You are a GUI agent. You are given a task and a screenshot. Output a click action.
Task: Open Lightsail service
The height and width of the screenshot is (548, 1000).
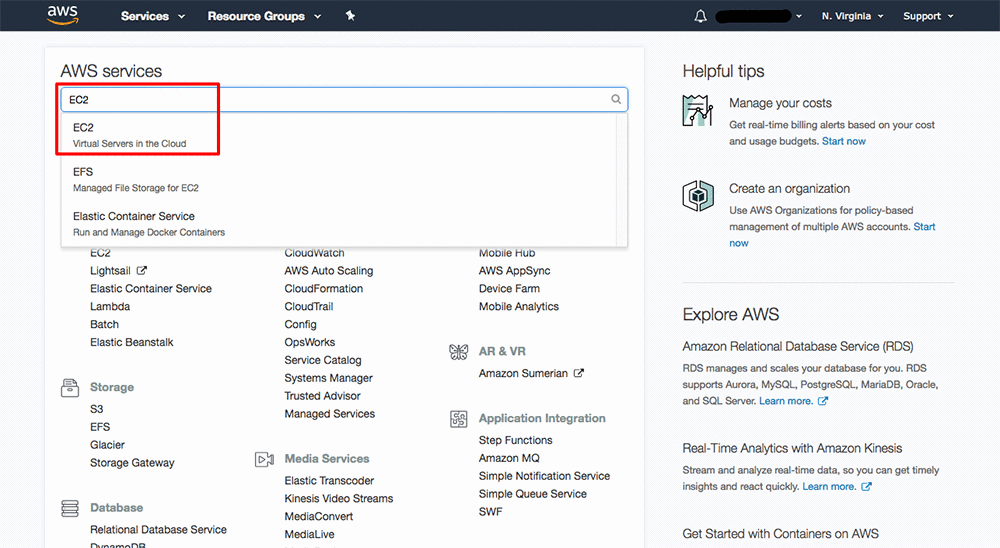110,270
